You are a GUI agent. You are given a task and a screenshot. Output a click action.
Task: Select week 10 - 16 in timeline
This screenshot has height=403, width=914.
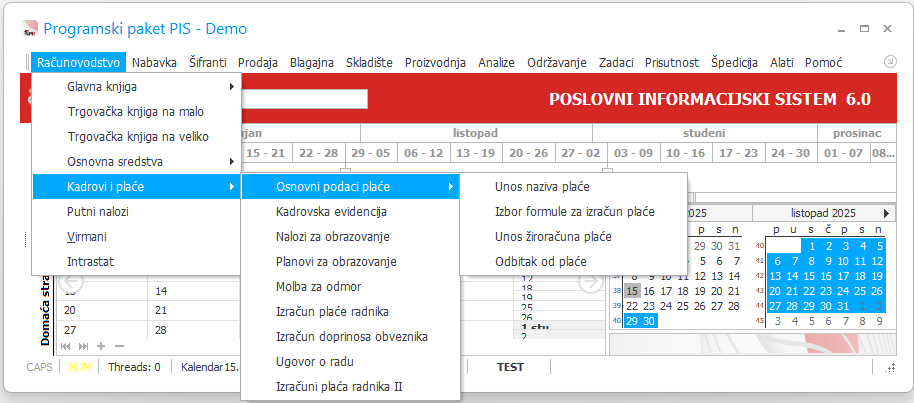[686, 153]
